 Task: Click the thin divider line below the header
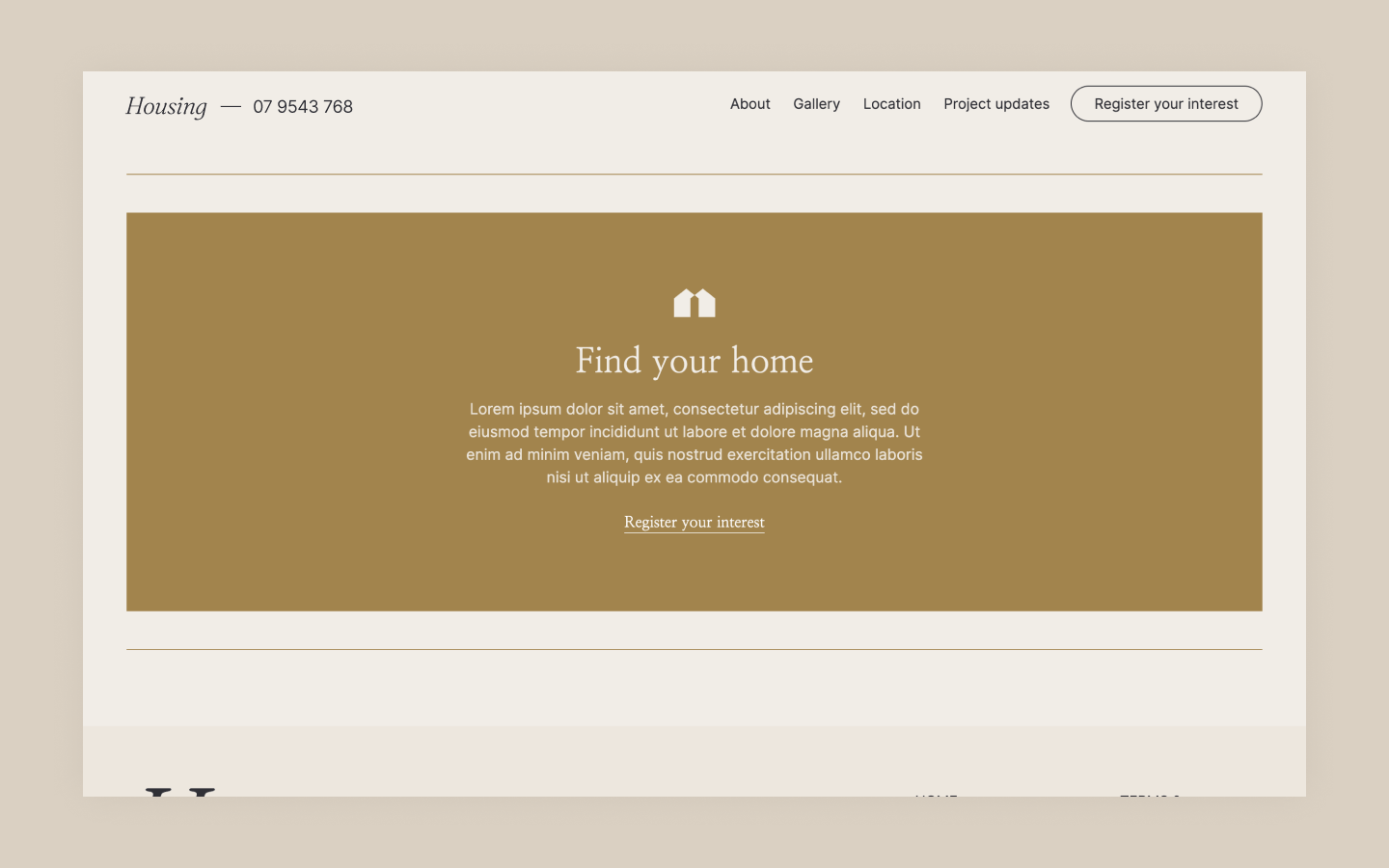point(694,175)
